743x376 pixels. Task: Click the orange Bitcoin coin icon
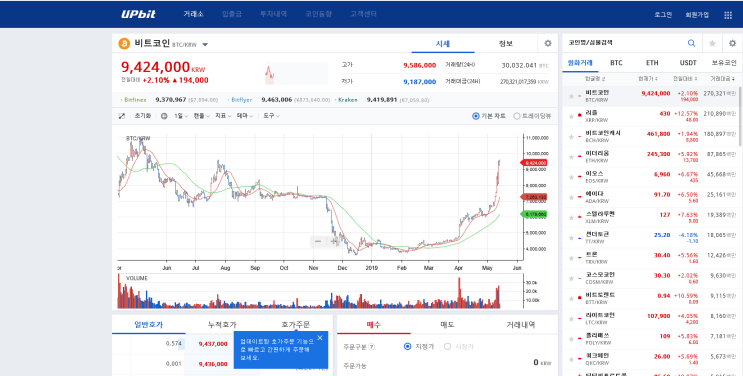pos(124,44)
